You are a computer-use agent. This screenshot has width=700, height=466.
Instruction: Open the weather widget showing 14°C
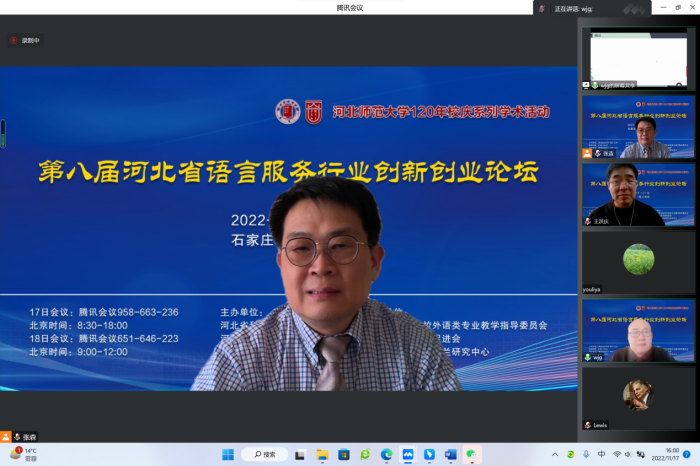coord(24,454)
